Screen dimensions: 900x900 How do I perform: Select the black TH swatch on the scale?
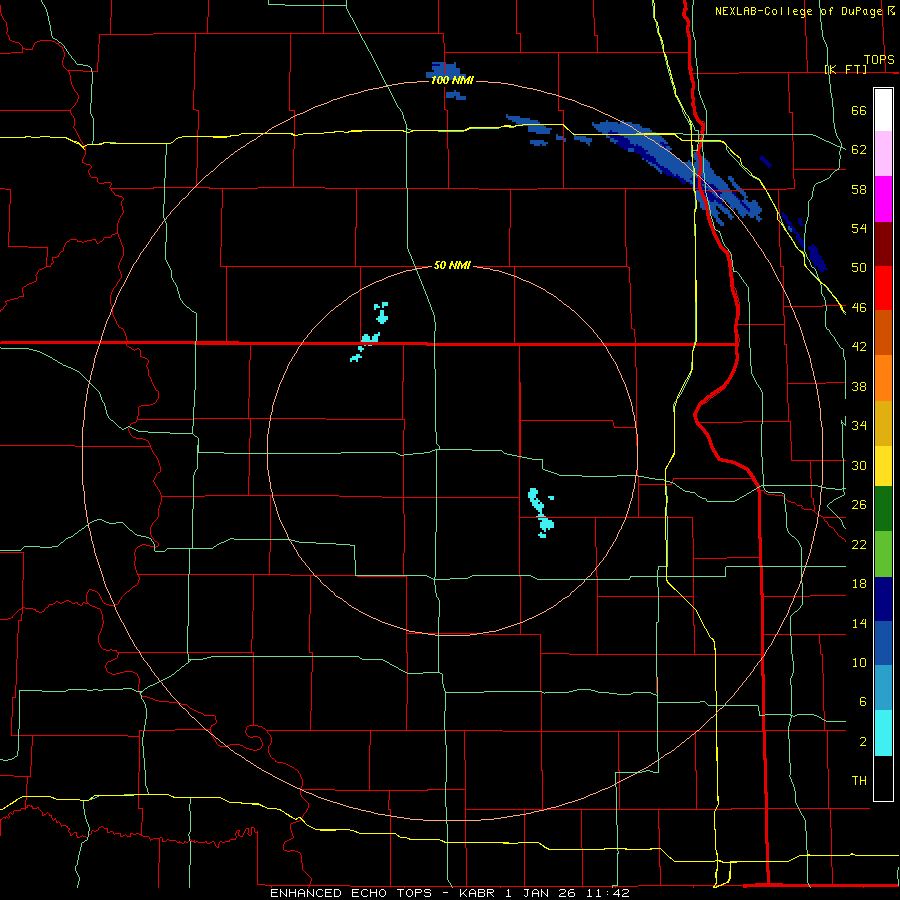(x=883, y=778)
